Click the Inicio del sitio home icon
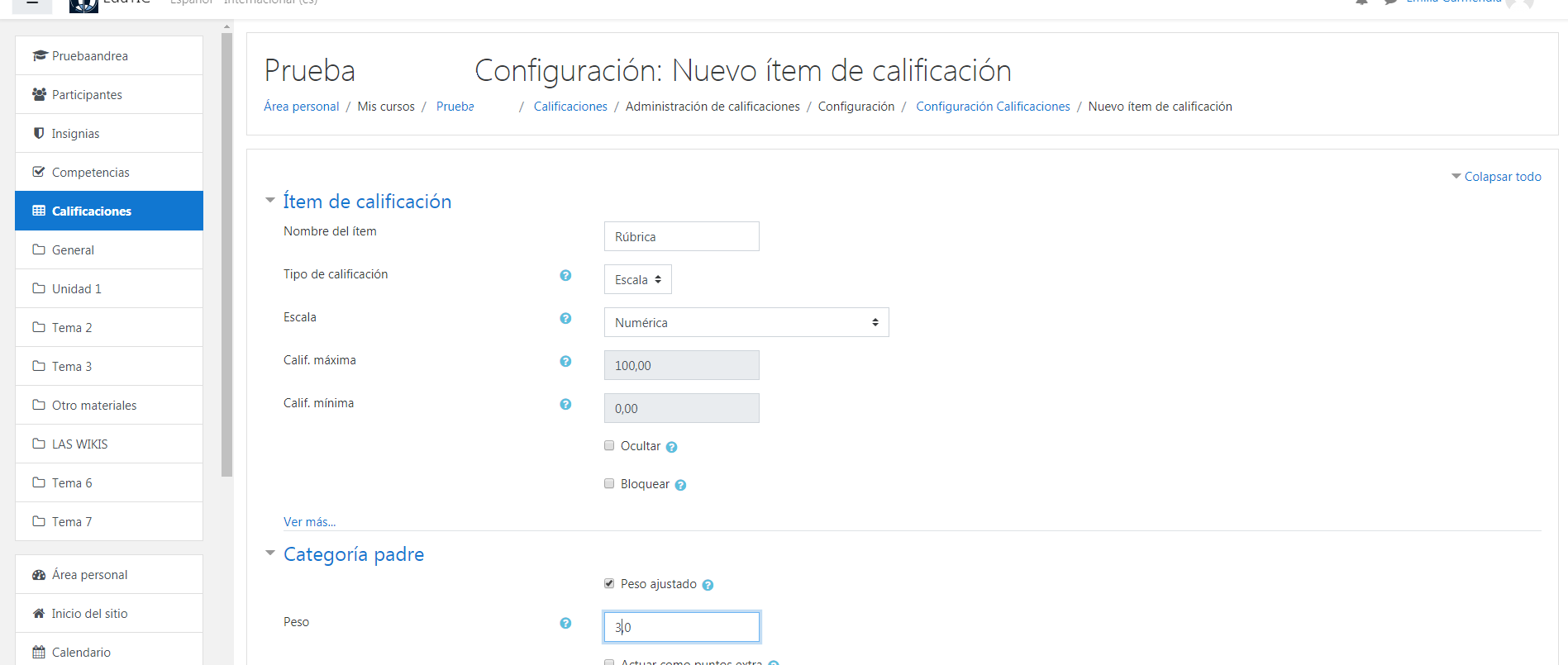This screenshot has width=1568, height=665. click(39, 613)
